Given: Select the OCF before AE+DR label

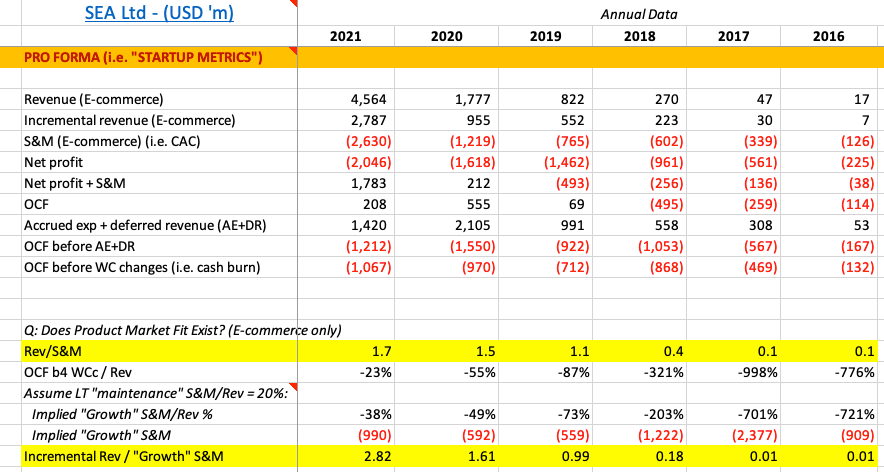Looking at the screenshot, I should [77, 246].
